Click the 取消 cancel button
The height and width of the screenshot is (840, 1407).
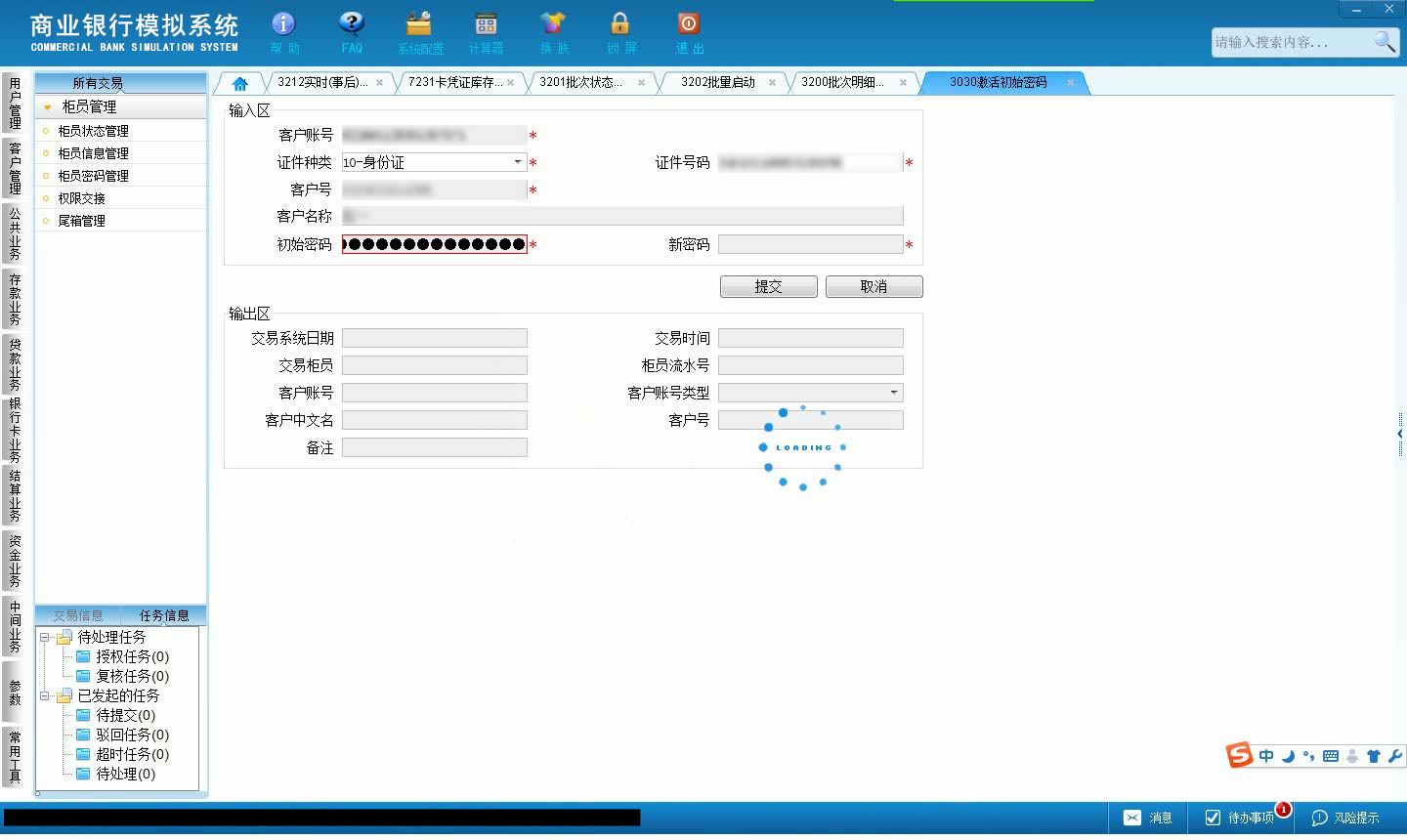874,286
